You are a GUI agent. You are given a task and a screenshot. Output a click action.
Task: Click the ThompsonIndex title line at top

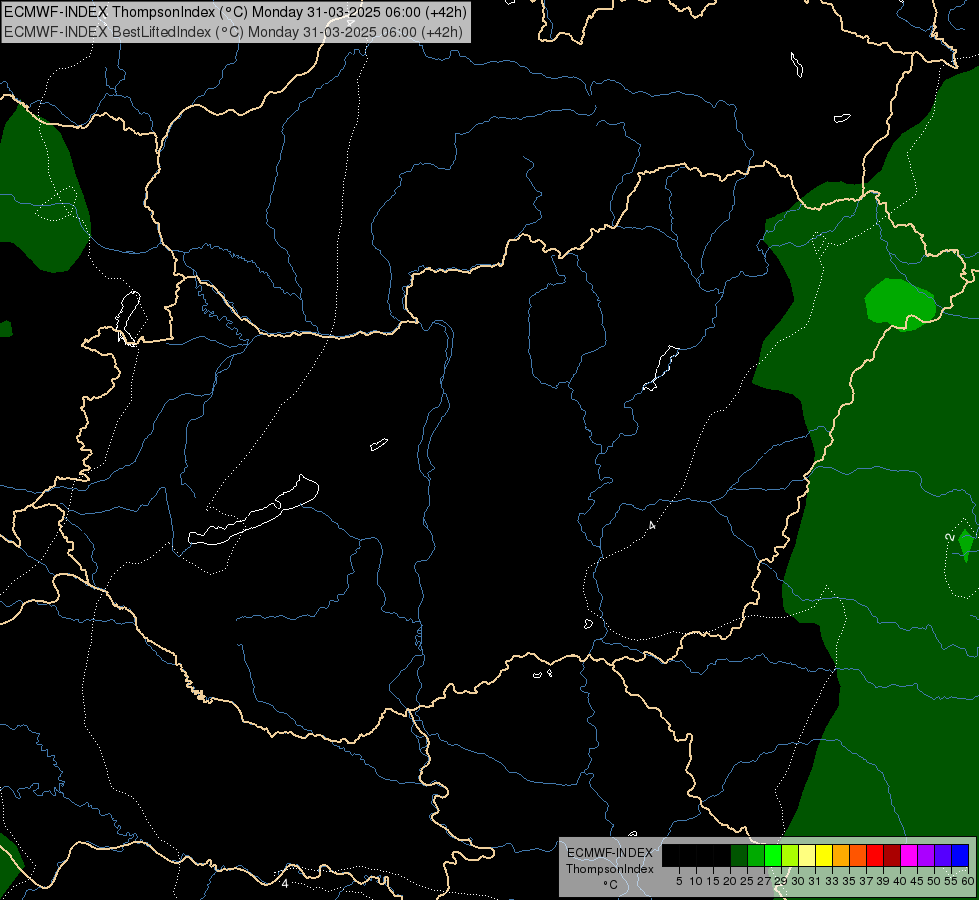[x=235, y=12]
